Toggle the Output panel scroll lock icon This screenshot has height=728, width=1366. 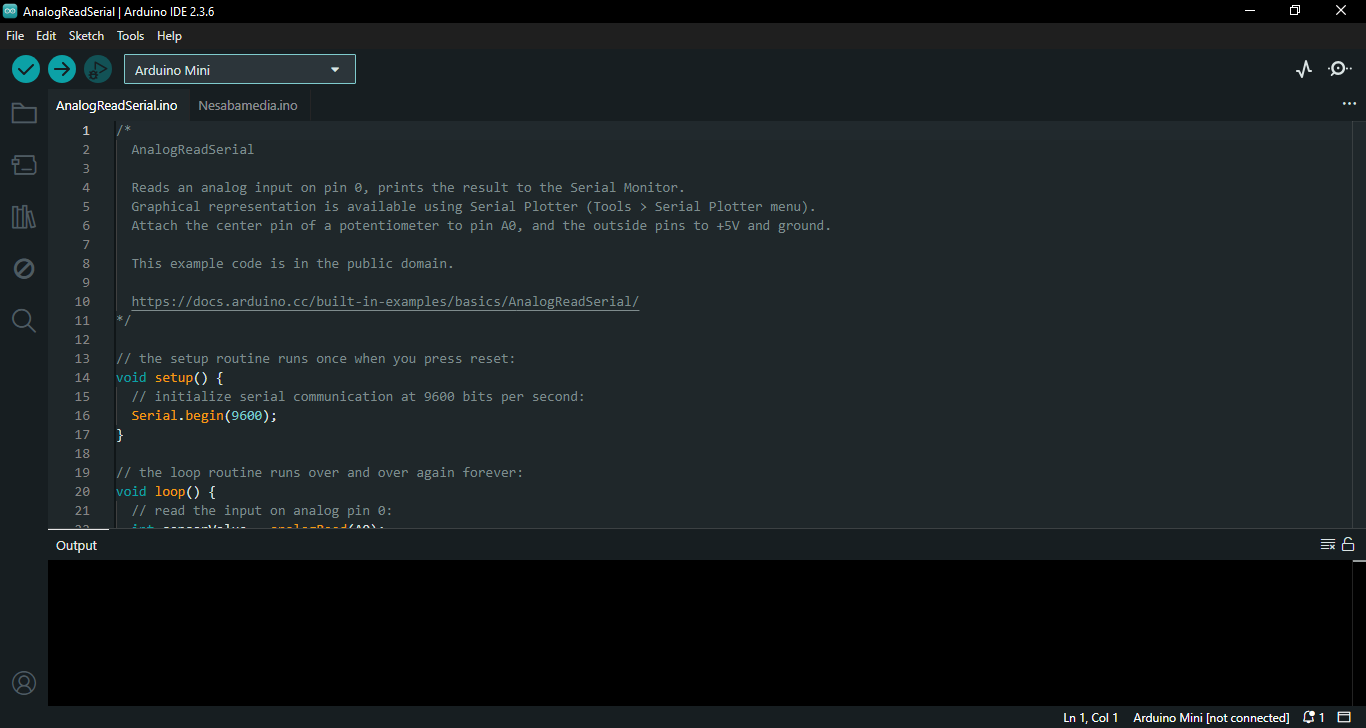tap(1348, 545)
